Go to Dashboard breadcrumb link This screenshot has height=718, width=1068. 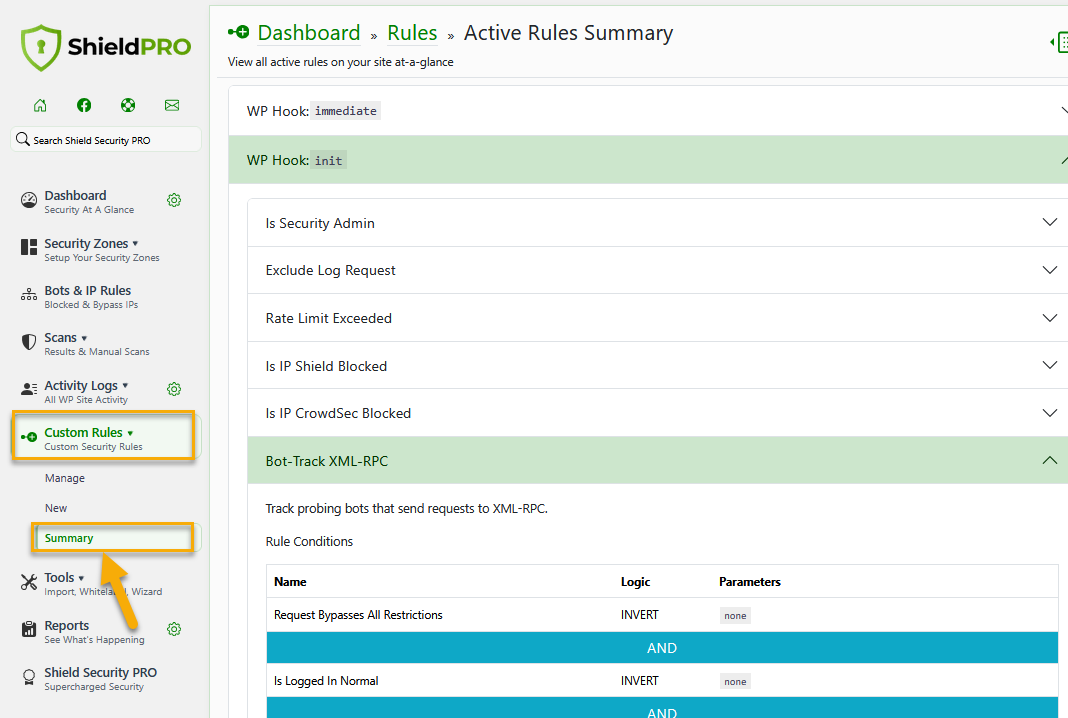pos(309,33)
